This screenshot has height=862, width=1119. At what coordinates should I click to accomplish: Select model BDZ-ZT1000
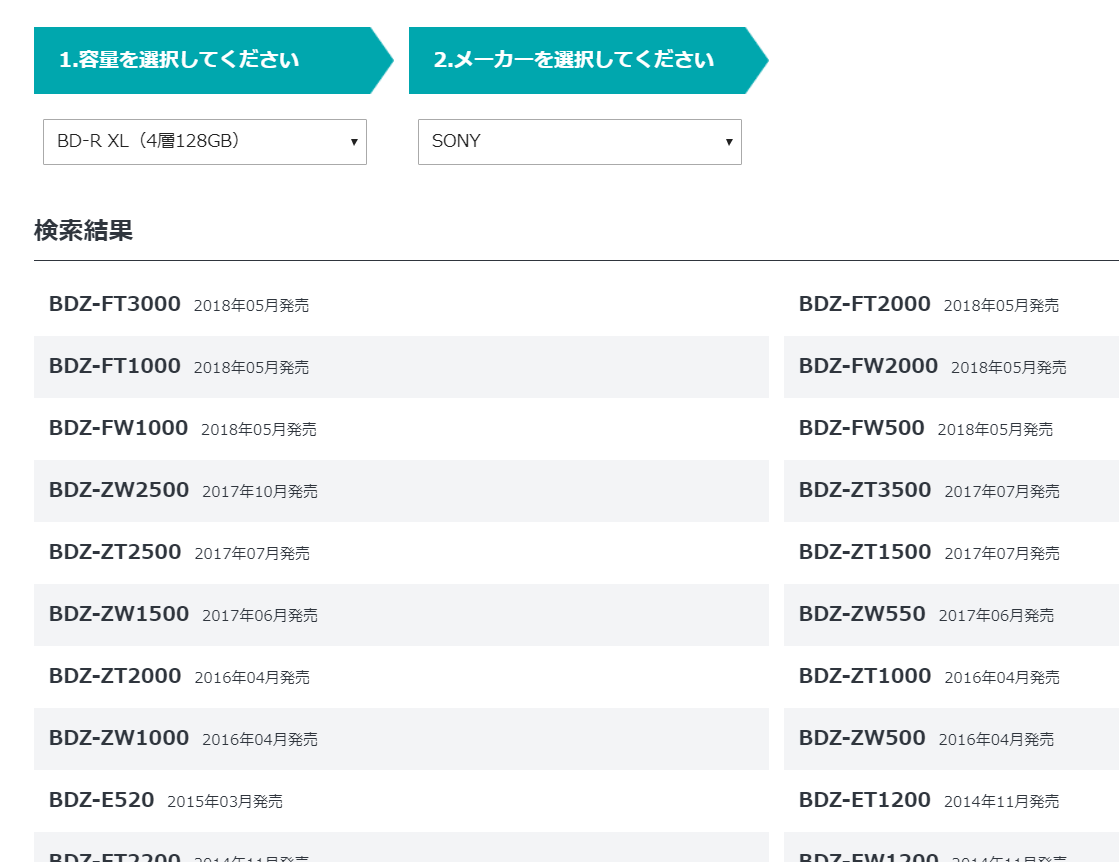pyautogui.click(x=865, y=676)
